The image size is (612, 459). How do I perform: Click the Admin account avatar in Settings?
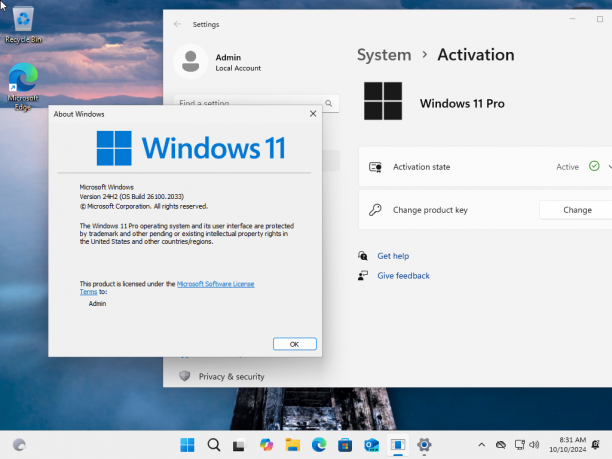[190, 62]
